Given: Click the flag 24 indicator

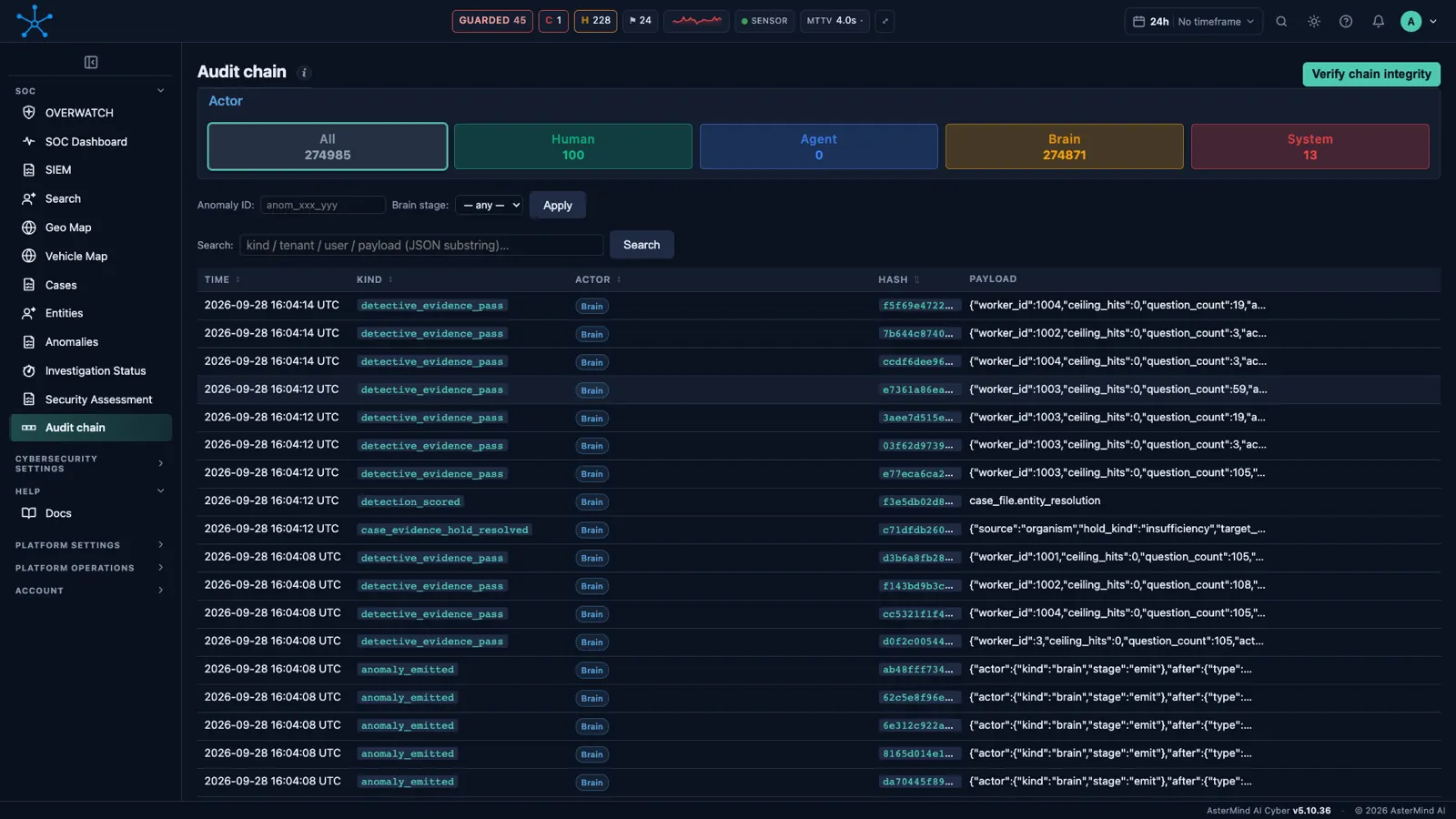Looking at the screenshot, I should pyautogui.click(x=641, y=21).
